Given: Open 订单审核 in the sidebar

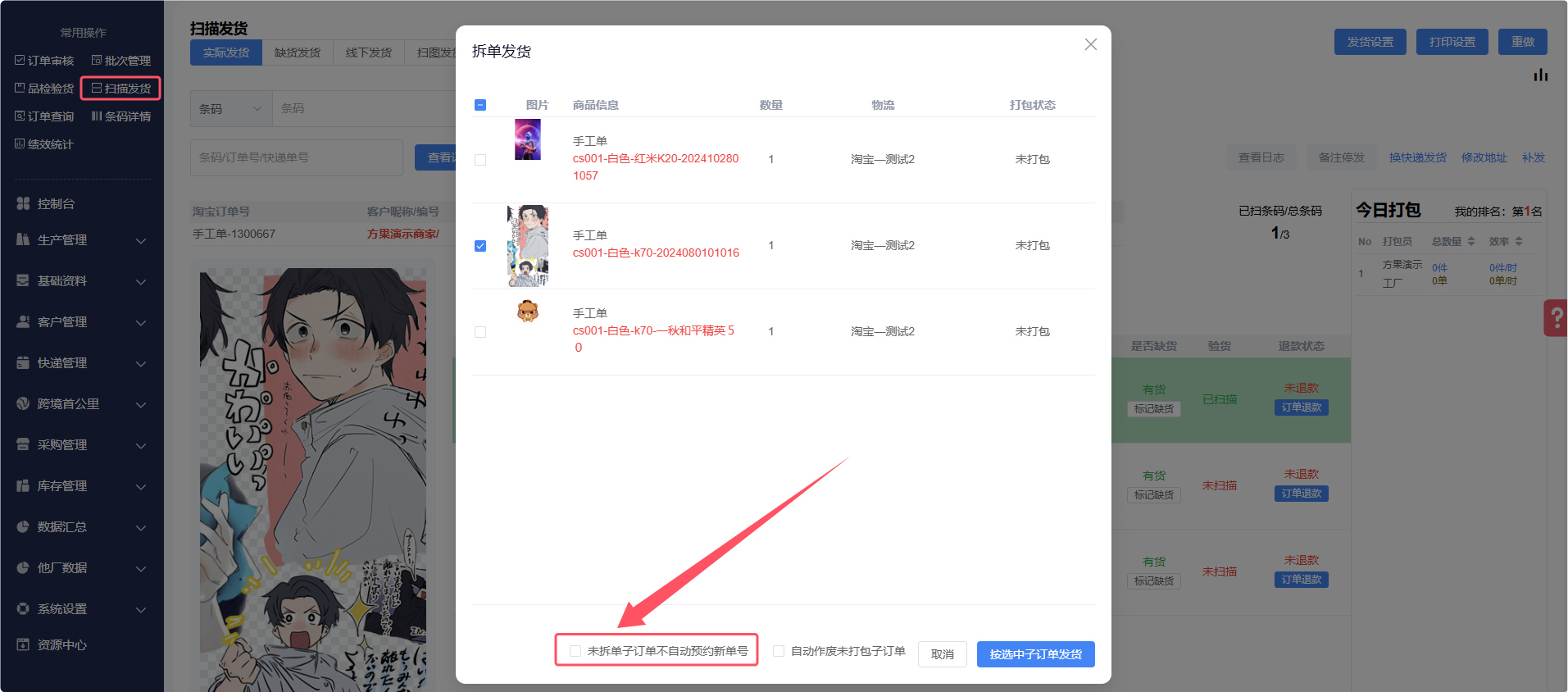Looking at the screenshot, I should click(x=44, y=61).
